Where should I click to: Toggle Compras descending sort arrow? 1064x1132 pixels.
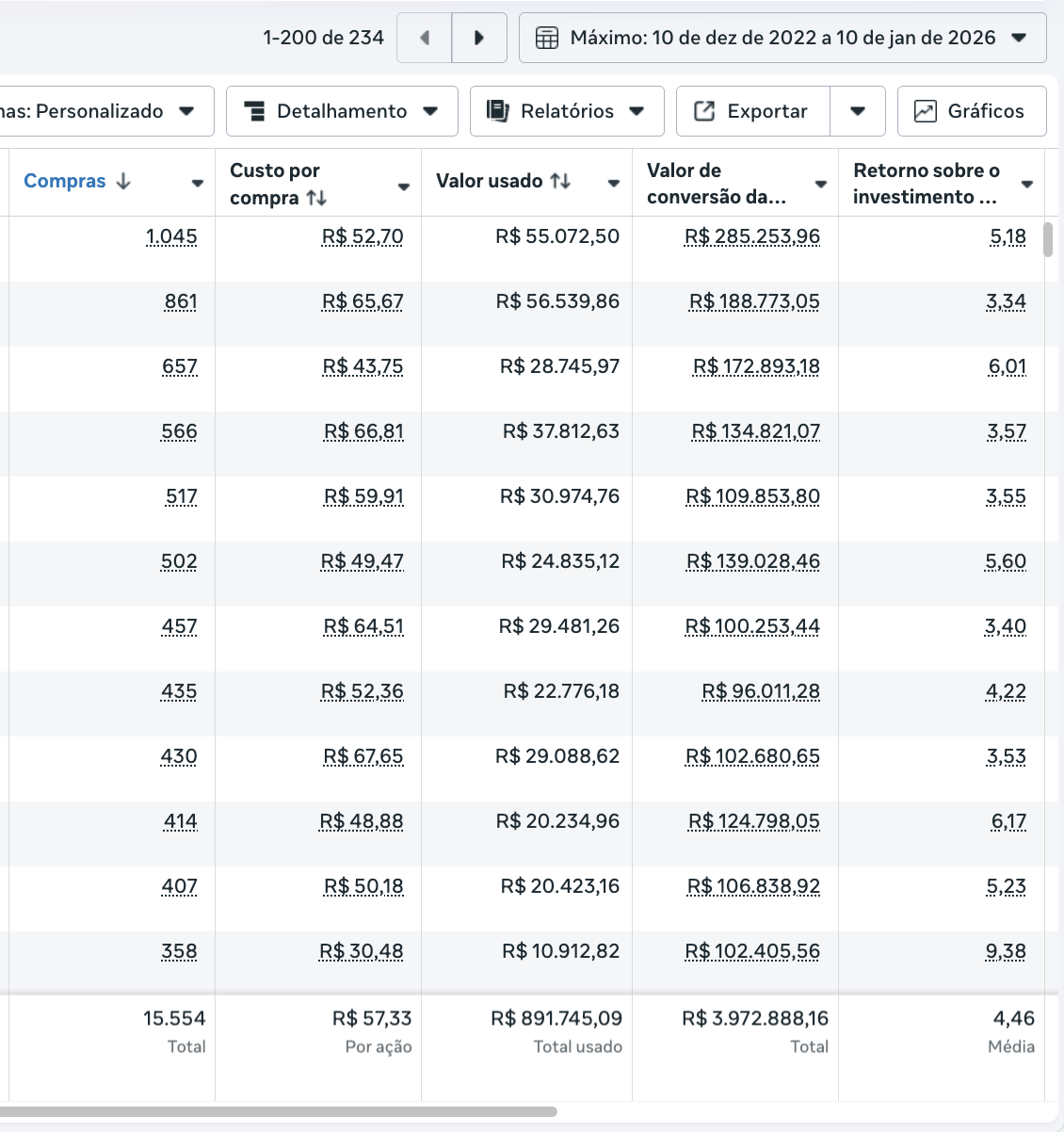[x=123, y=181]
